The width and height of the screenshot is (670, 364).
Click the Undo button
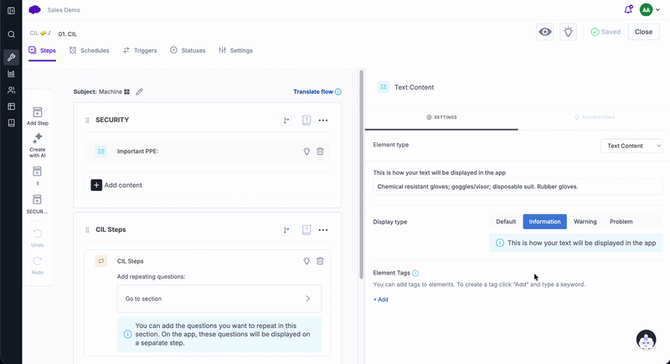(x=38, y=238)
